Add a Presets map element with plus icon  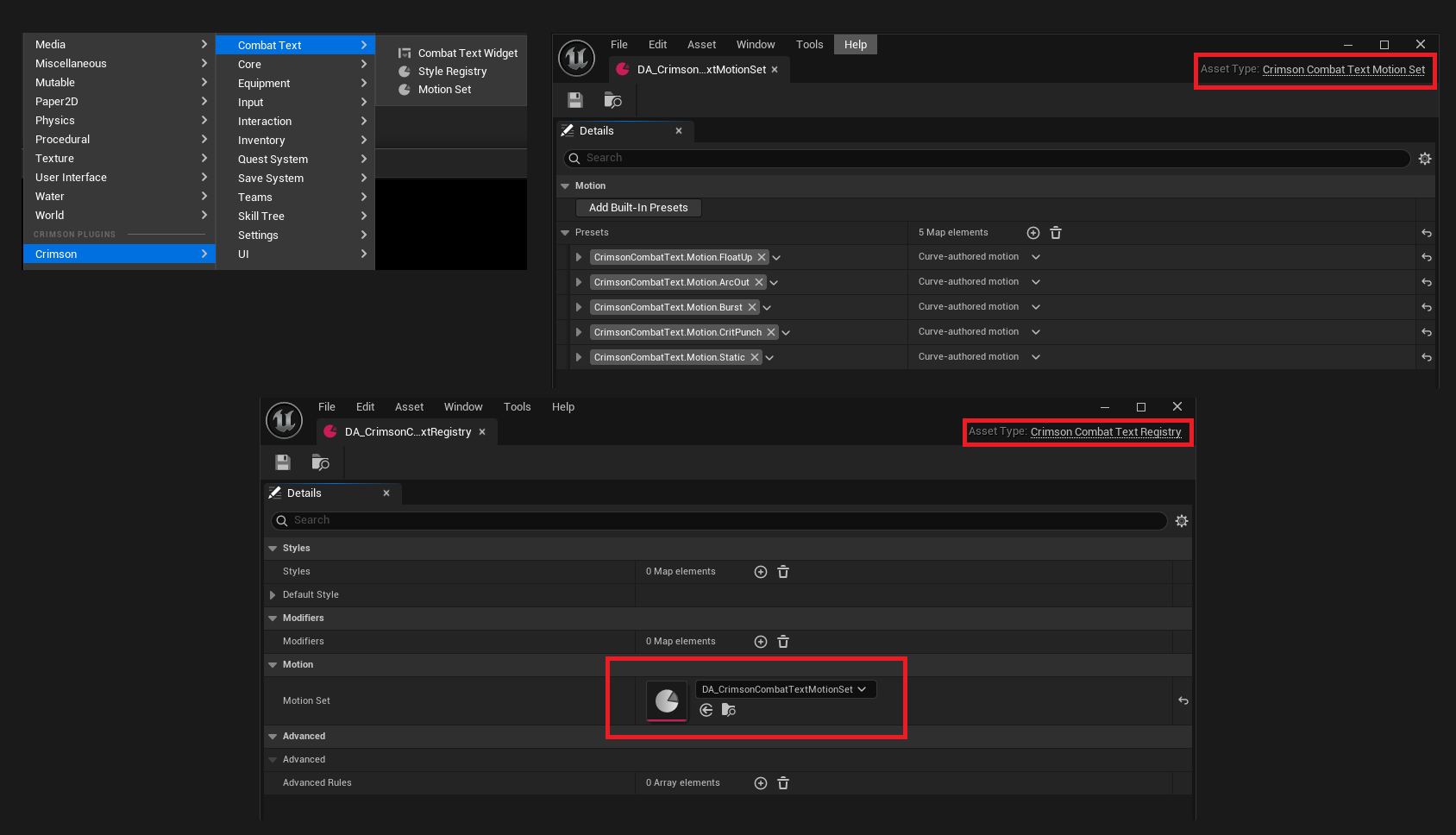point(1033,233)
